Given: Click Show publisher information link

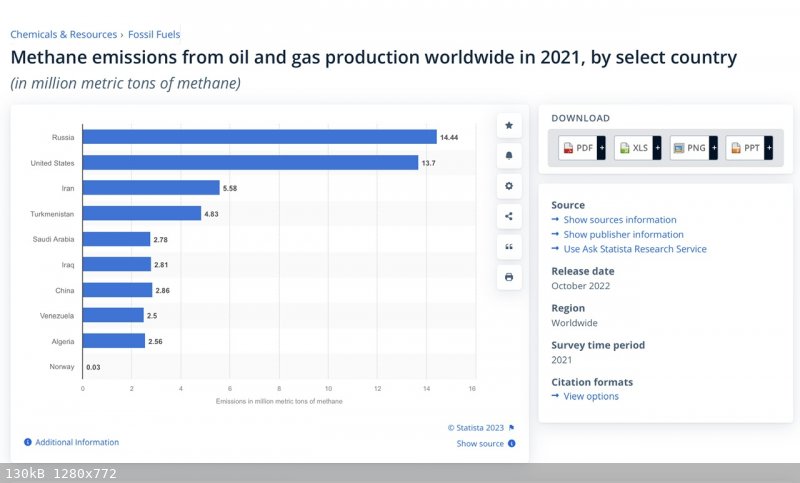Looking at the screenshot, I should pyautogui.click(x=623, y=235).
